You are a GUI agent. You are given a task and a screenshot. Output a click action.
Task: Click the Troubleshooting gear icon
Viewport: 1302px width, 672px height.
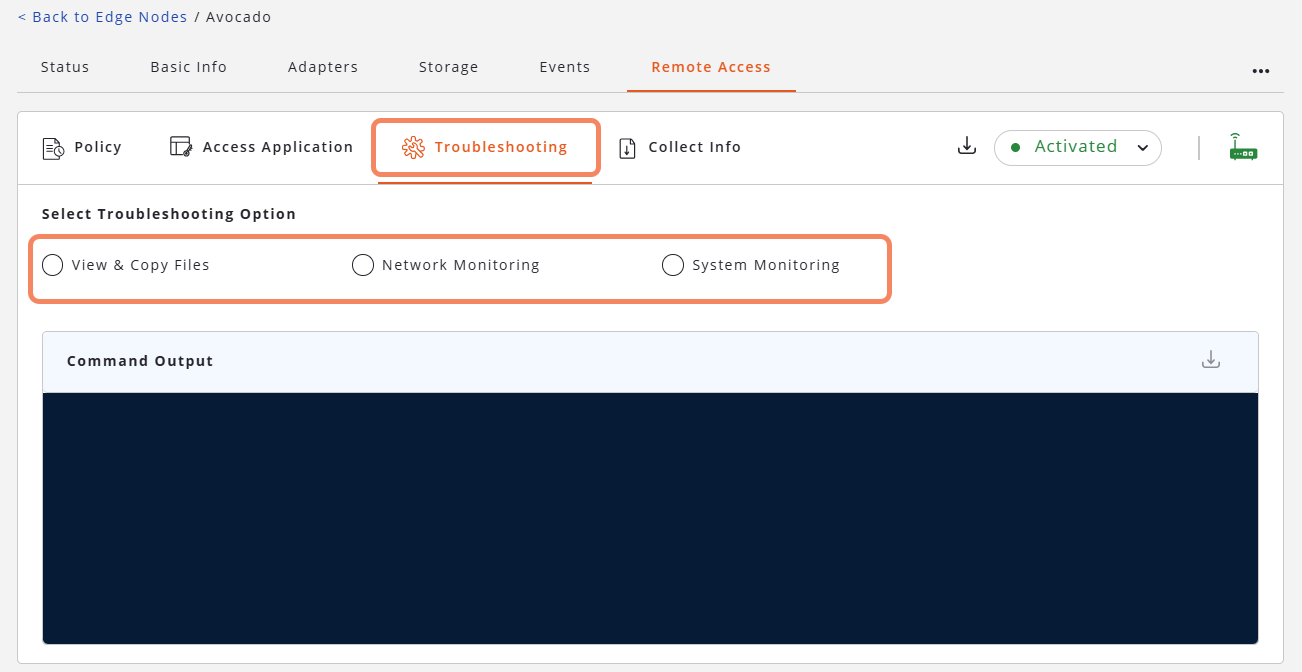pos(413,148)
